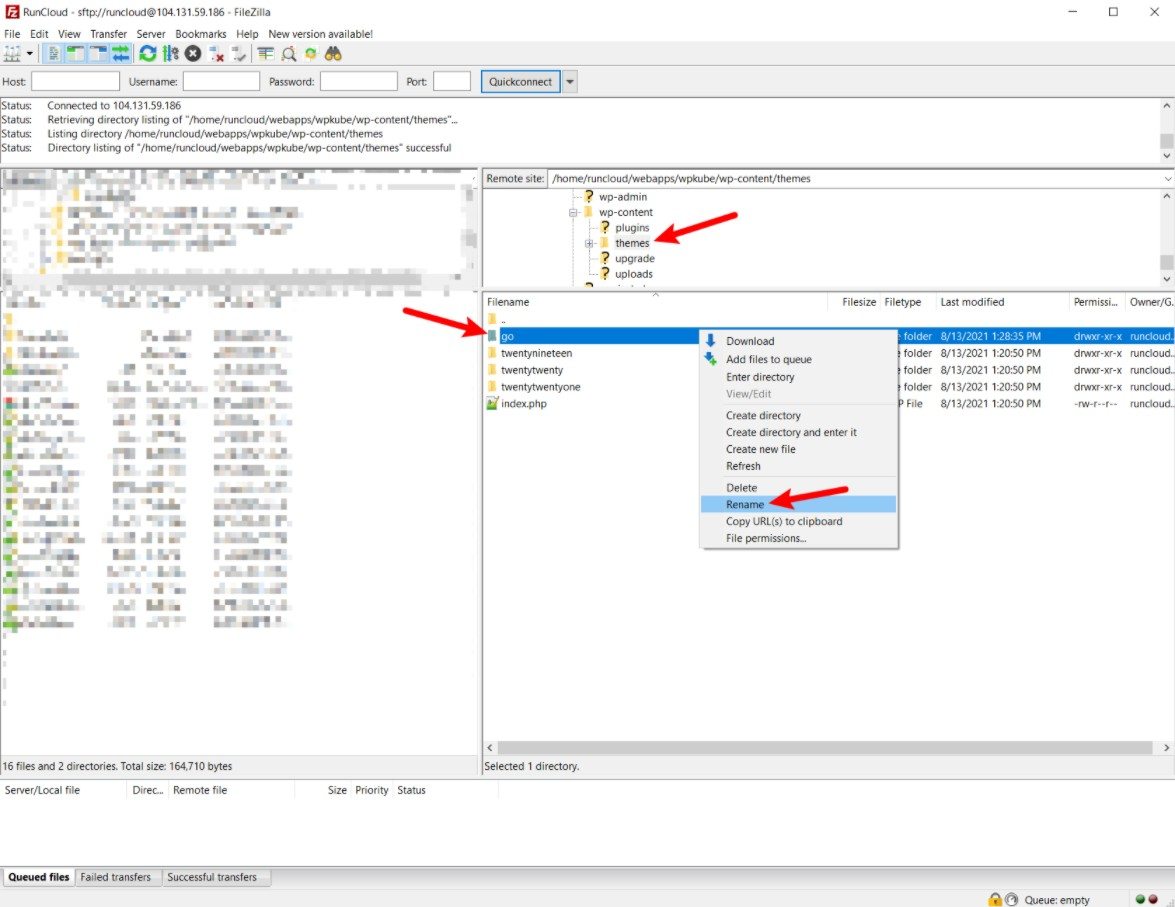The height and width of the screenshot is (907, 1175).
Task: Select the upgrade folder in remote tree
Action: tap(635, 259)
